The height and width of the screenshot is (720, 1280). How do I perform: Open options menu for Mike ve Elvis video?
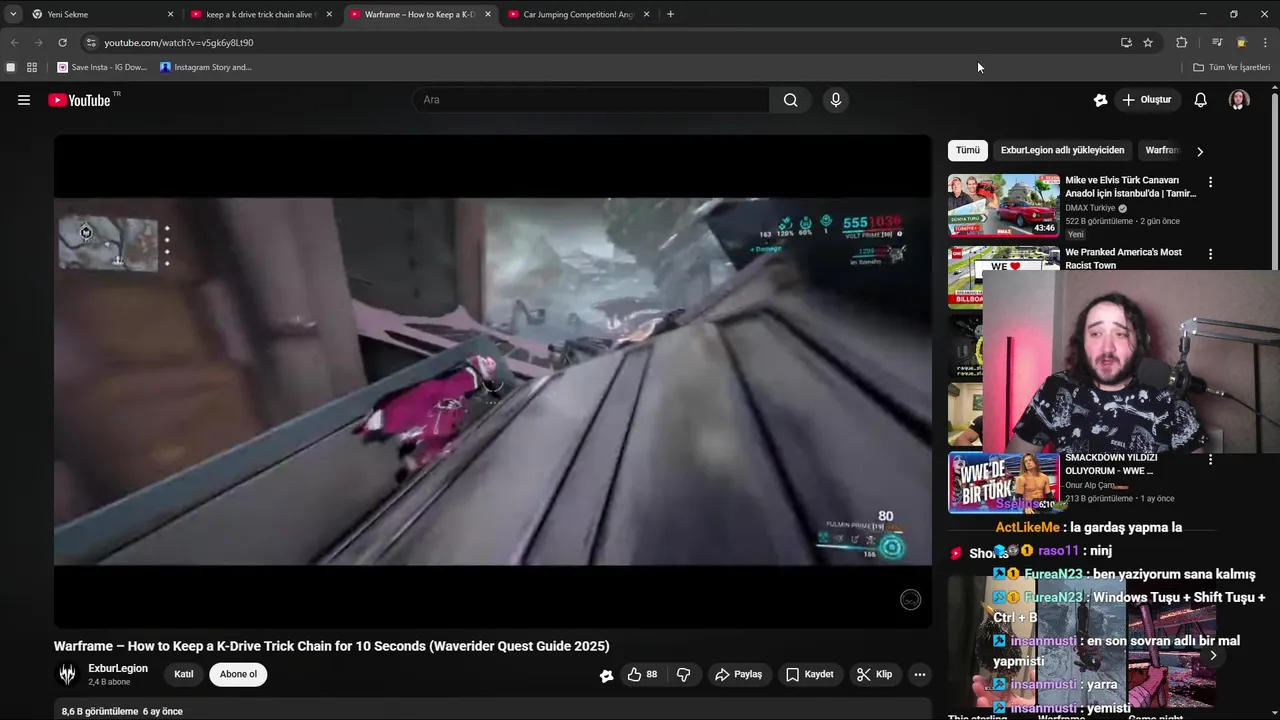coord(1210,182)
